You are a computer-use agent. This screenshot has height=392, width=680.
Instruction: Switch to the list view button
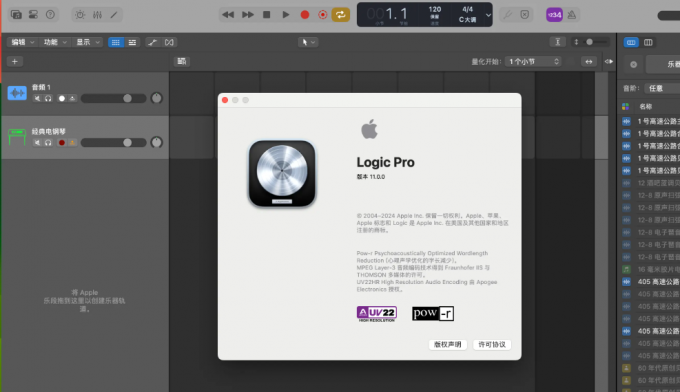coord(132,42)
